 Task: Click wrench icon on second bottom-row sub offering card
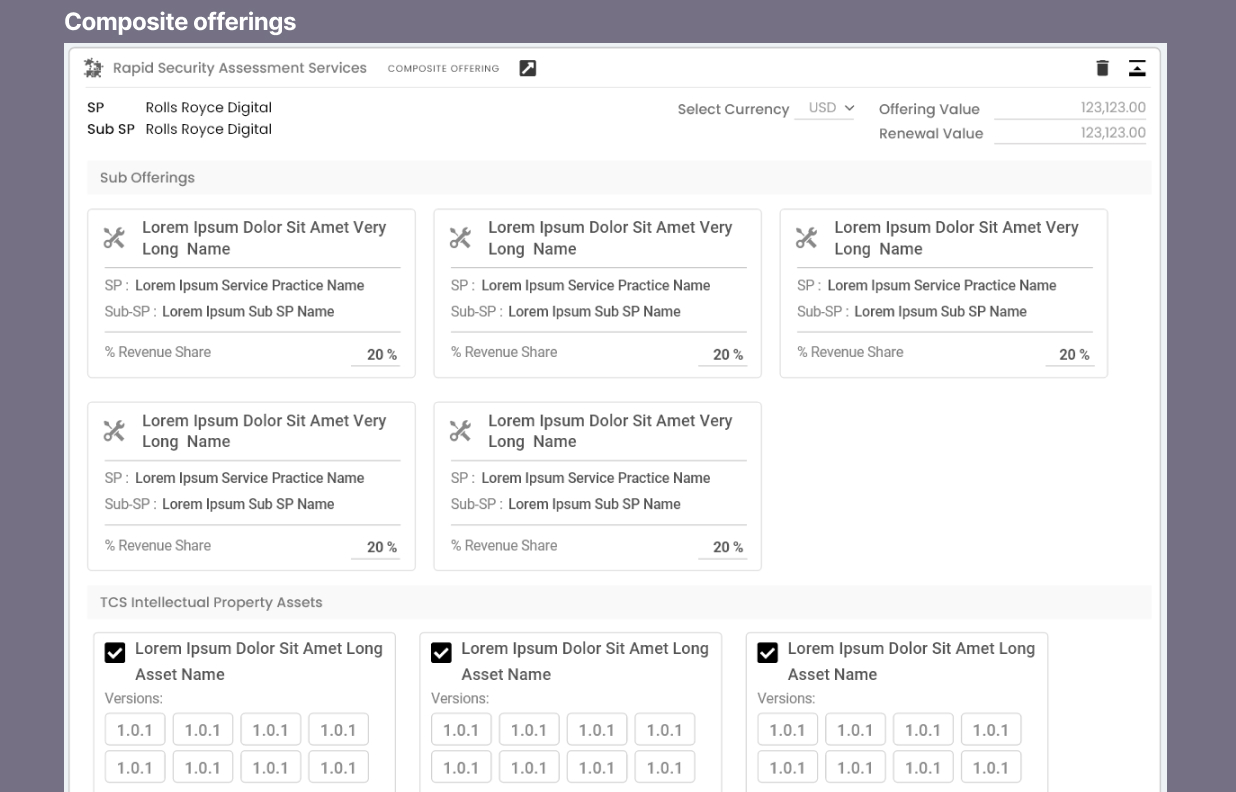460,431
